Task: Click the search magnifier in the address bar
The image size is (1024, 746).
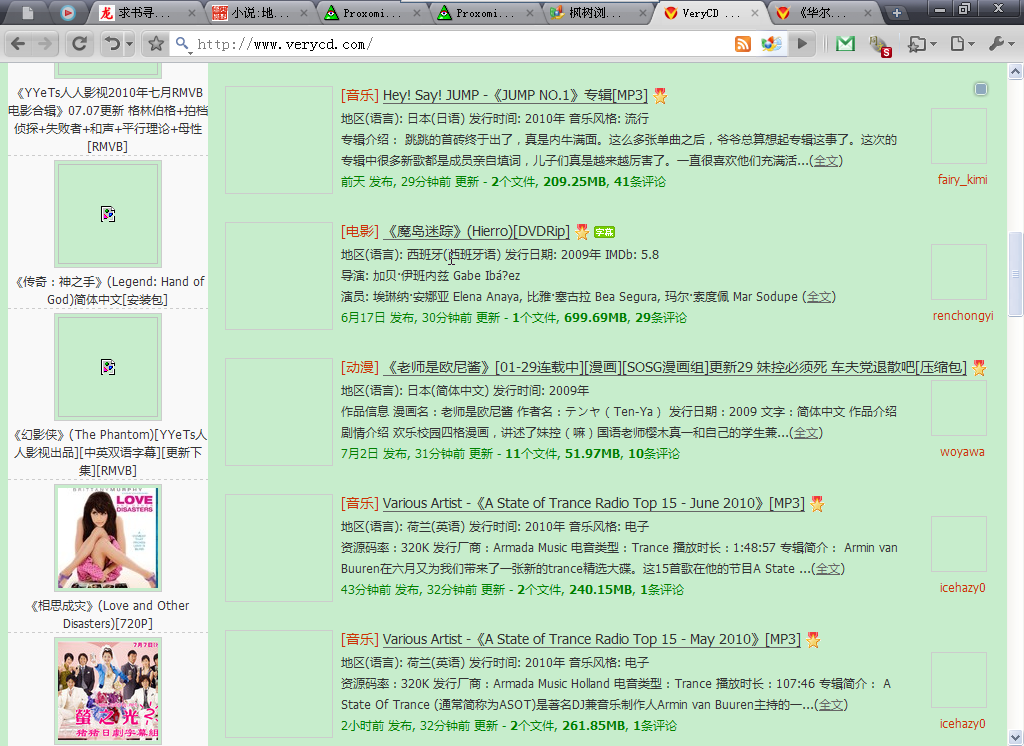Action: click(182, 44)
